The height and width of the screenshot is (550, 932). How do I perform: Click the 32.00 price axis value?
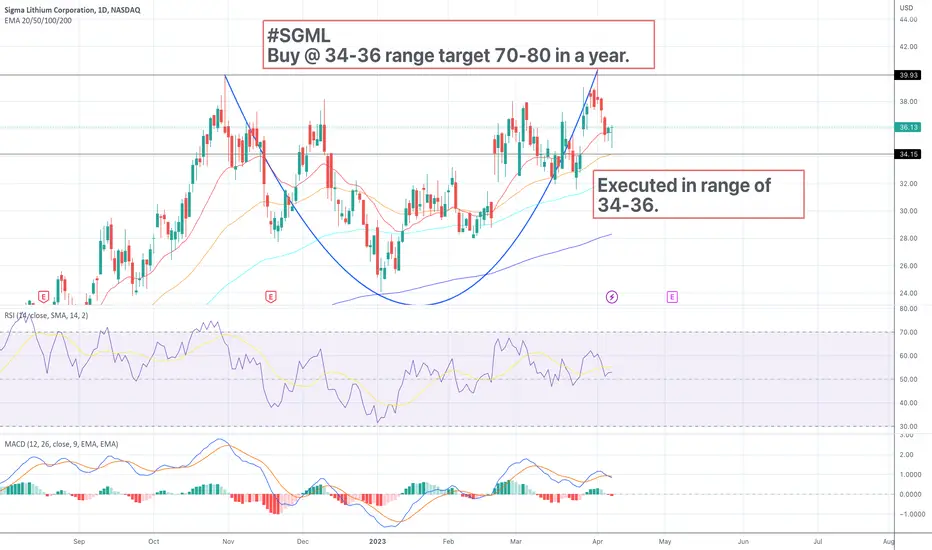coord(908,184)
